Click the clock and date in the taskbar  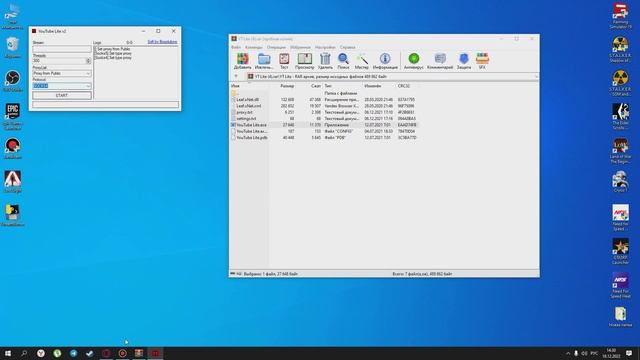point(611,353)
